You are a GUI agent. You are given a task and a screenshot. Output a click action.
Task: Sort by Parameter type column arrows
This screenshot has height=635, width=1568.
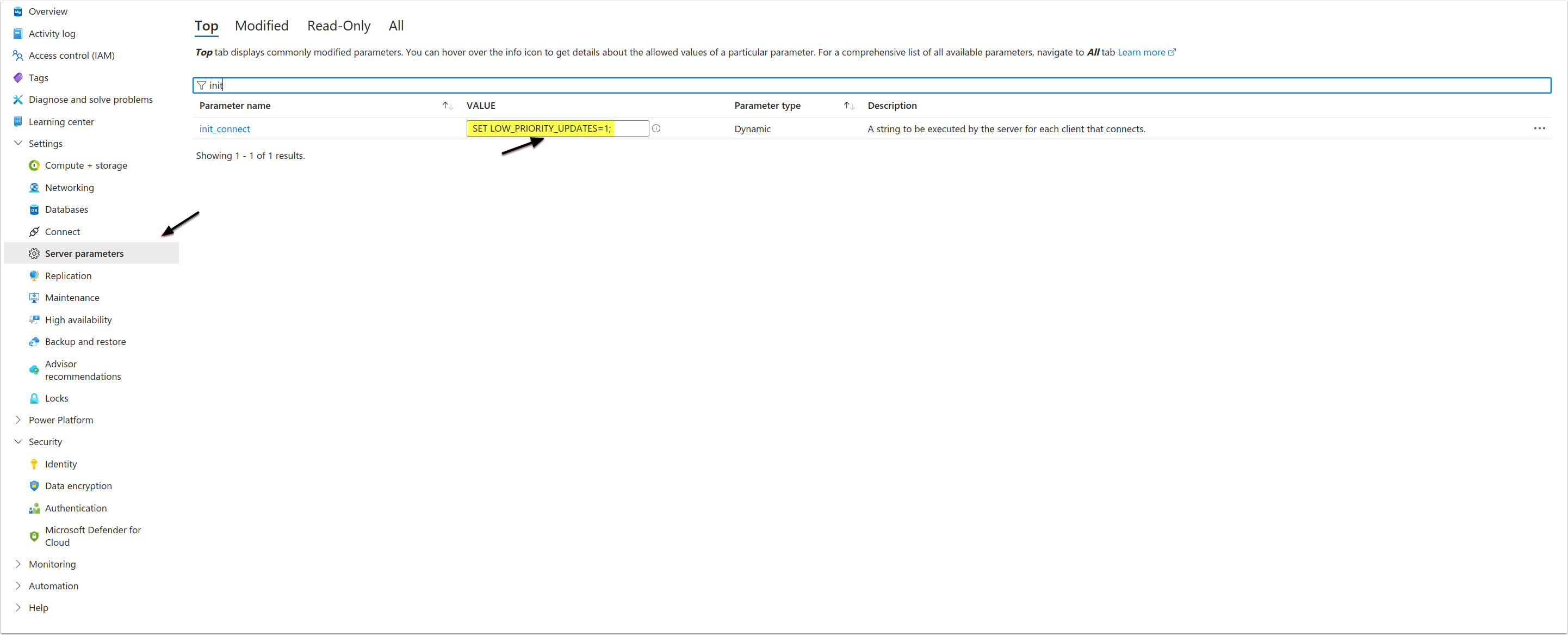coord(848,106)
